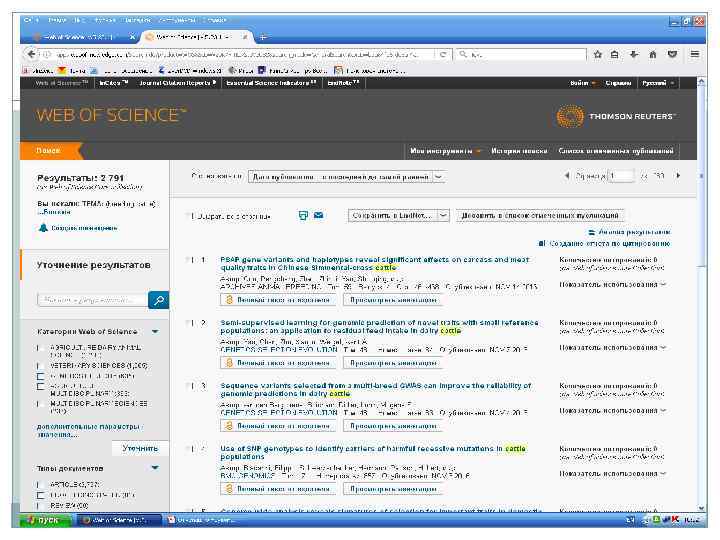The width and height of the screenshot is (720, 540).
Task: Open the bookmarks library icon beside the star
Action: [x=614, y=54]
